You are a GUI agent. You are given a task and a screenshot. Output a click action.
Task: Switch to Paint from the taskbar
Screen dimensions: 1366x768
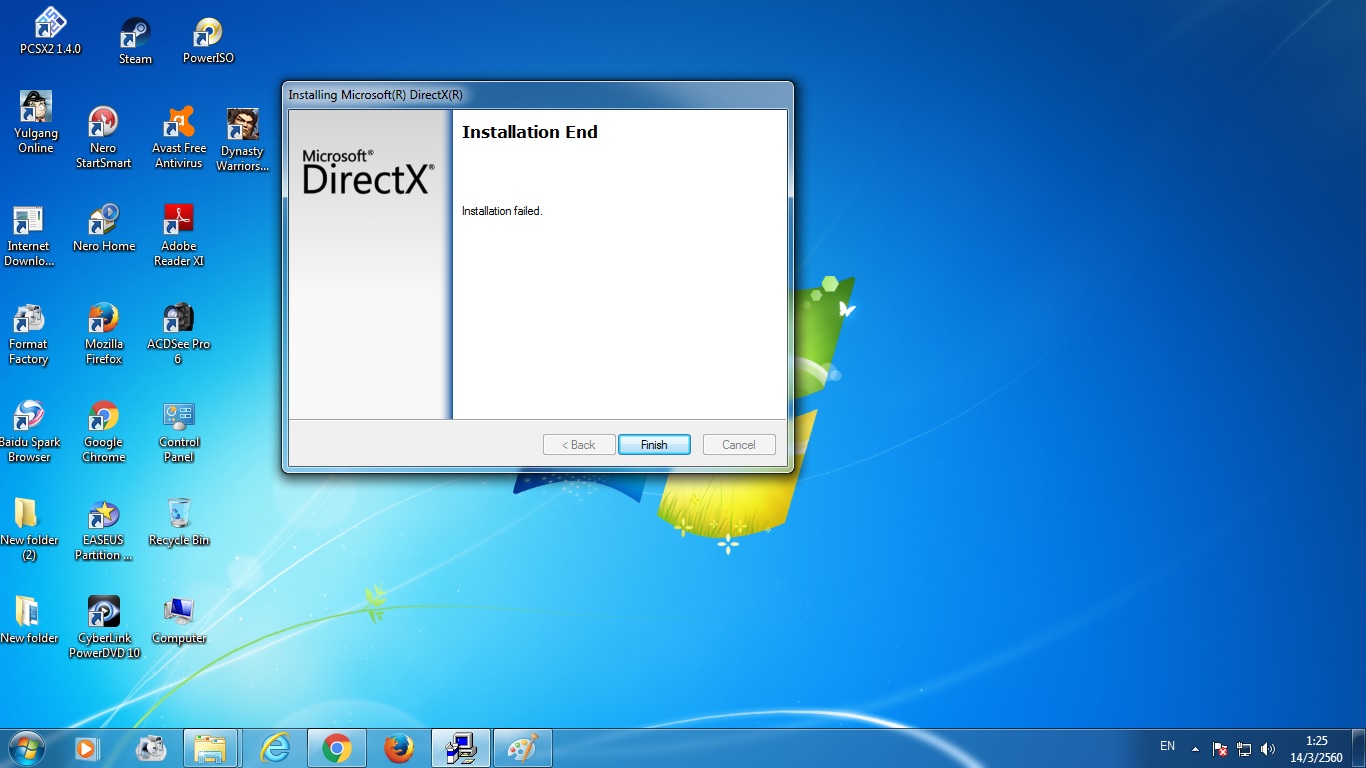pos(522,748)
